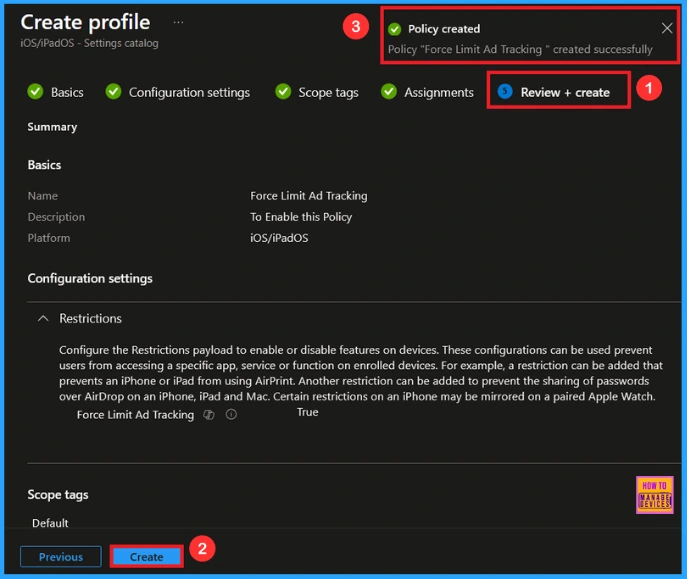
Task: Click the Scope tags checkmark icon
Action: click(x=283, y=92)
